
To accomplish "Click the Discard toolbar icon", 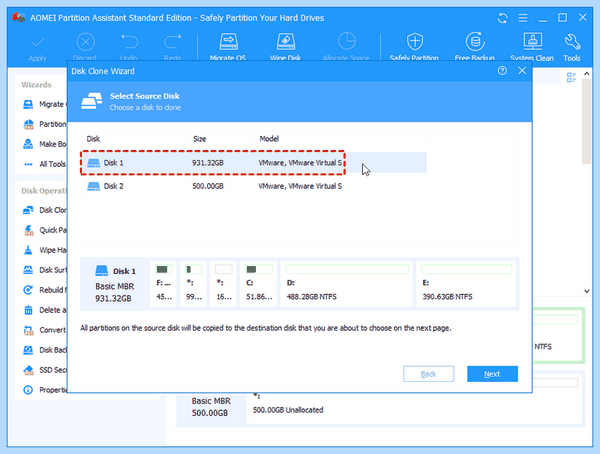I will (x=85, y=42).
